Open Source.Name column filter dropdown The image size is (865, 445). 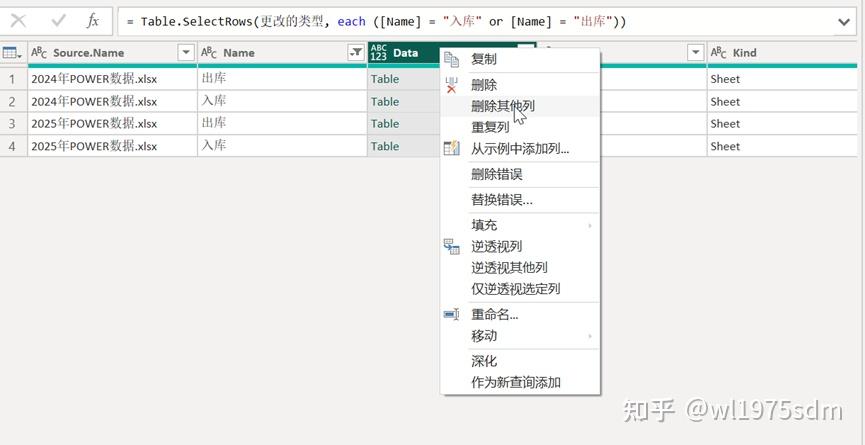[x=186, y=53]
